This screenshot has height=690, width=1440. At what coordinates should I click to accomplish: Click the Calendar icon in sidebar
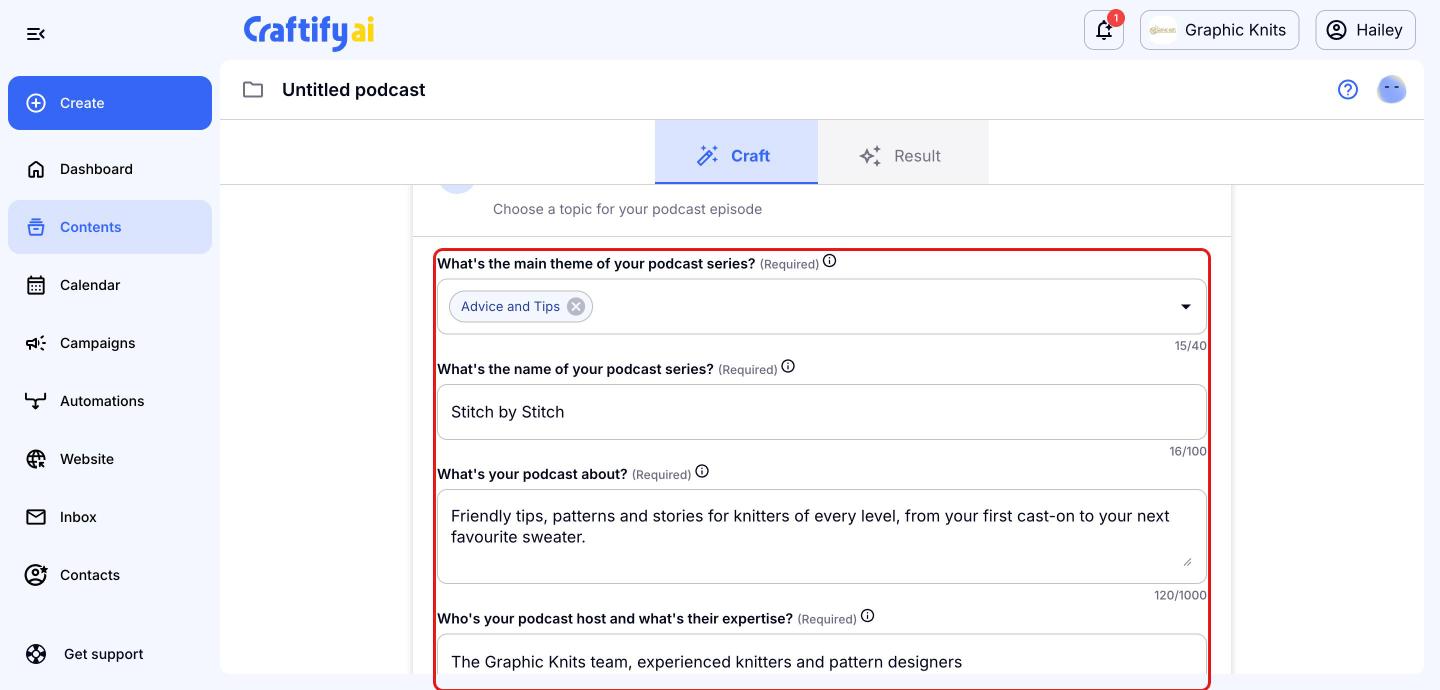click(36, 285)
